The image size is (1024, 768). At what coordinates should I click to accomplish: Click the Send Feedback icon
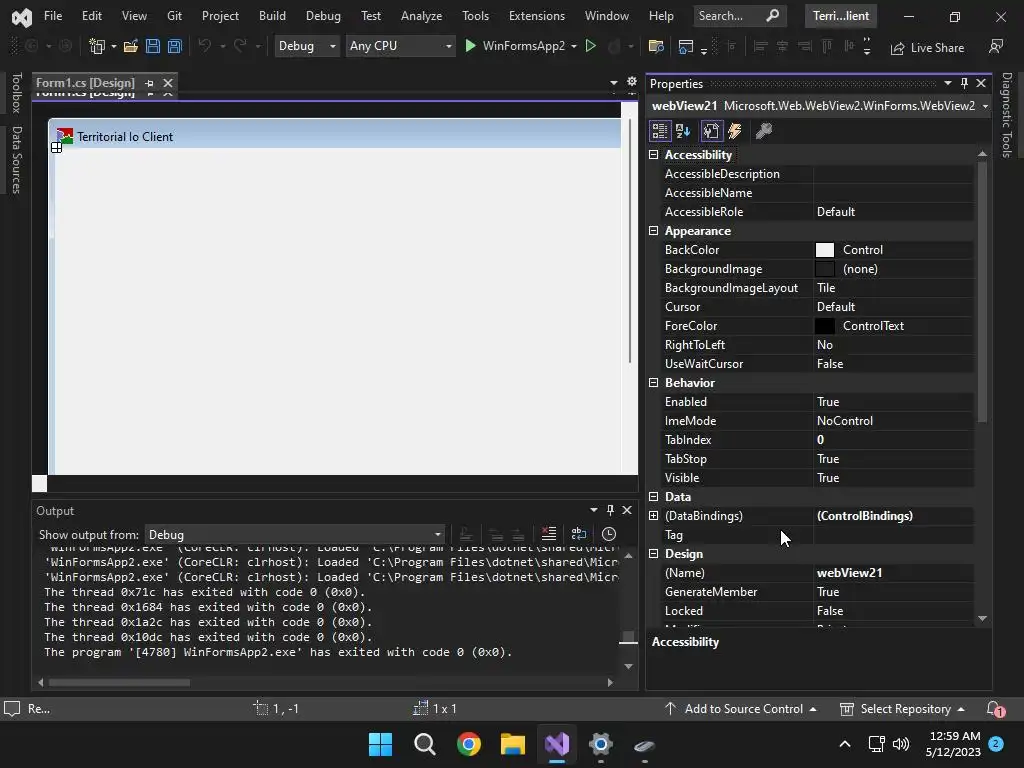(x=996, y=46)
